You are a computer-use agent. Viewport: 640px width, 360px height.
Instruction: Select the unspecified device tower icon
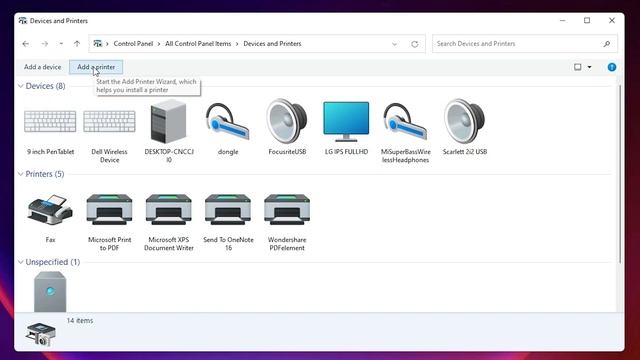point(50,292)
